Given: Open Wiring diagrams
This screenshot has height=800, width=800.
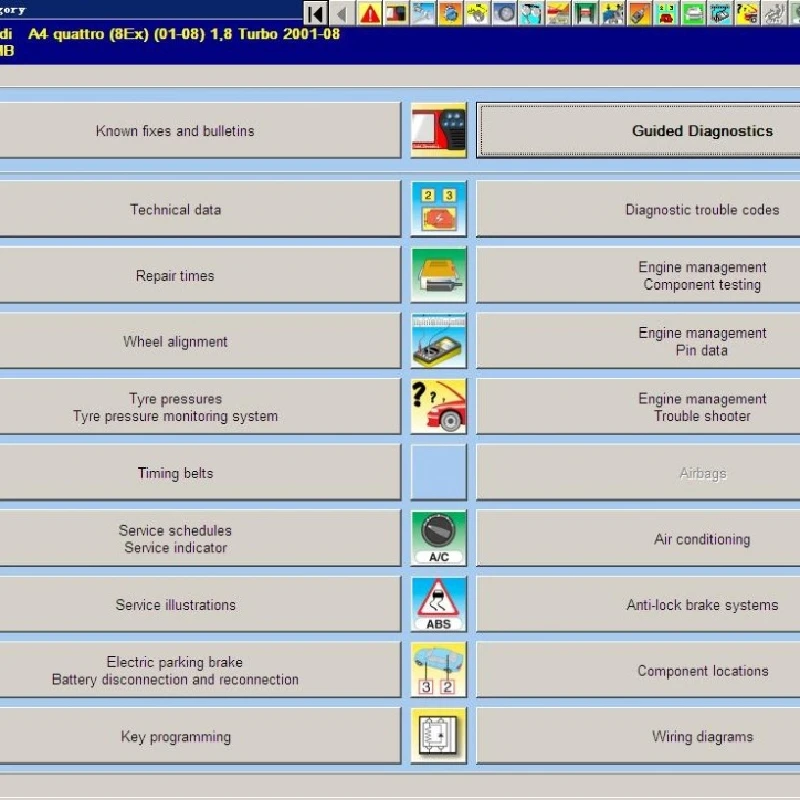Looking at the screenshot, I should click(x=638, y=736).
